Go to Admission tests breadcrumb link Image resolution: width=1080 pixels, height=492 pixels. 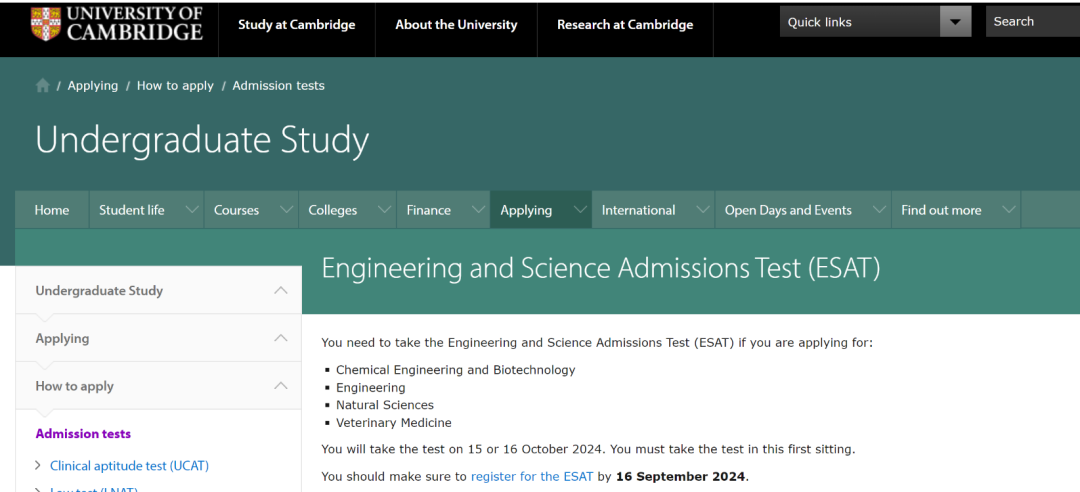[278, 85]
